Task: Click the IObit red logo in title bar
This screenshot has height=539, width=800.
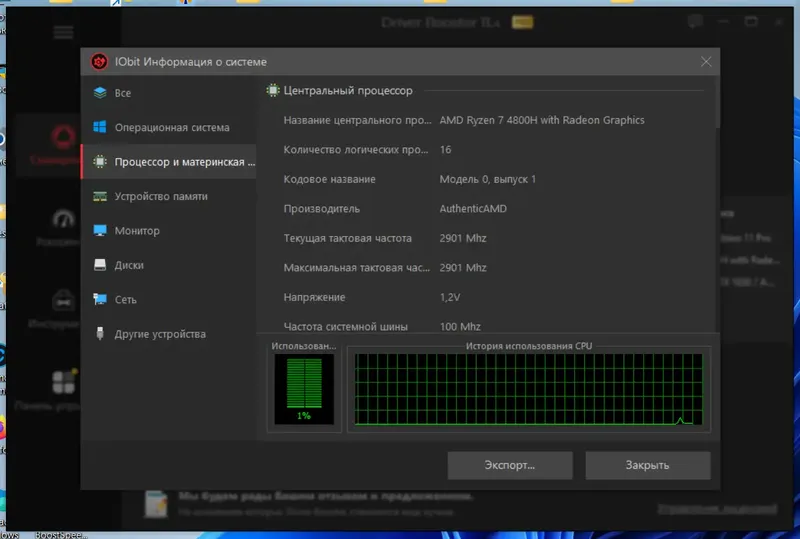Action: pos(99,62)
